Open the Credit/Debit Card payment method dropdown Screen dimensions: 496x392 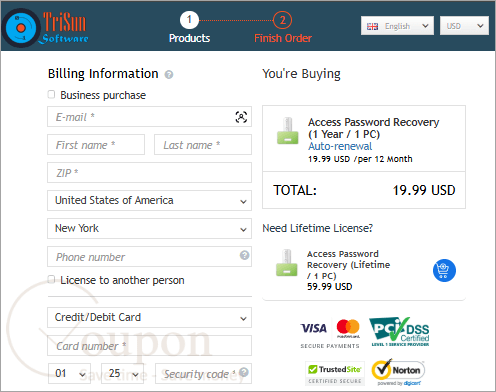pos(149,317)
